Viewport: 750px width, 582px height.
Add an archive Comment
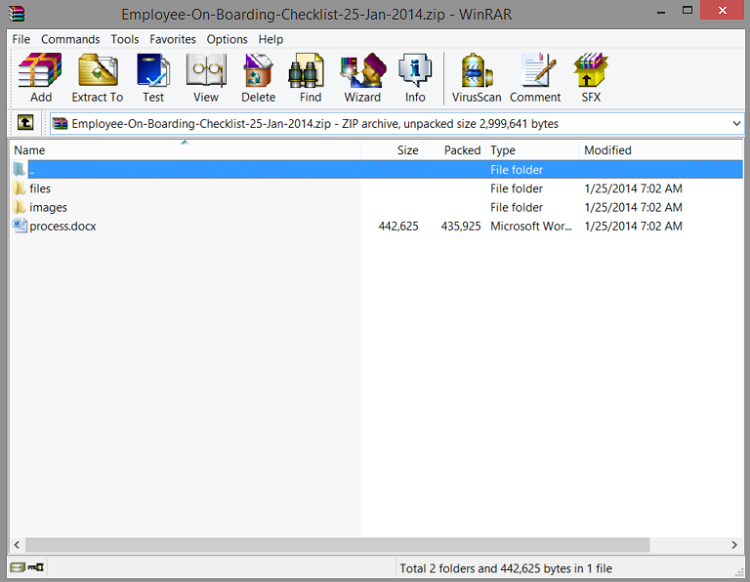coord(535,78)
